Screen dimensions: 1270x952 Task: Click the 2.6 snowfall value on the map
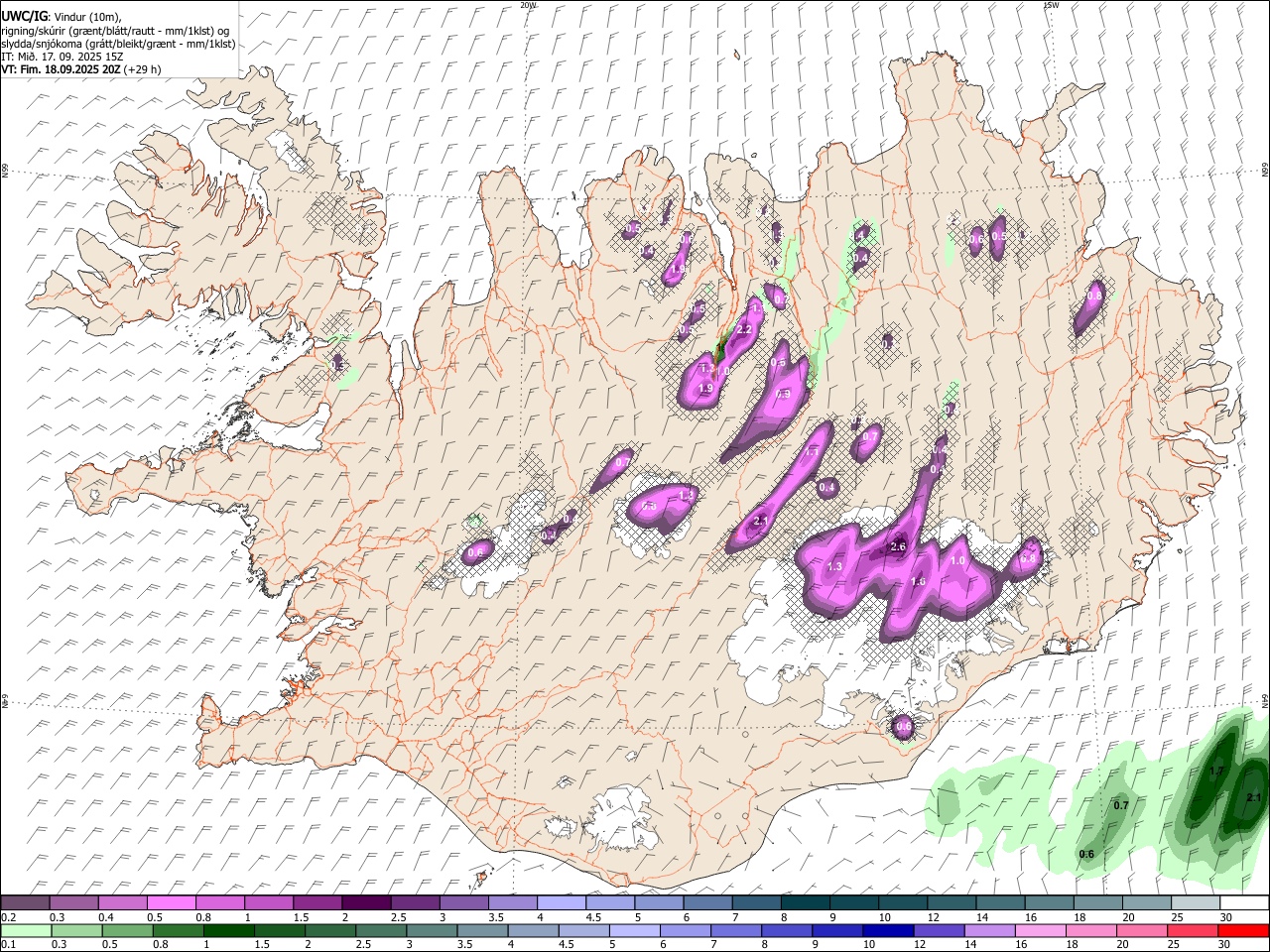(899, 547)
